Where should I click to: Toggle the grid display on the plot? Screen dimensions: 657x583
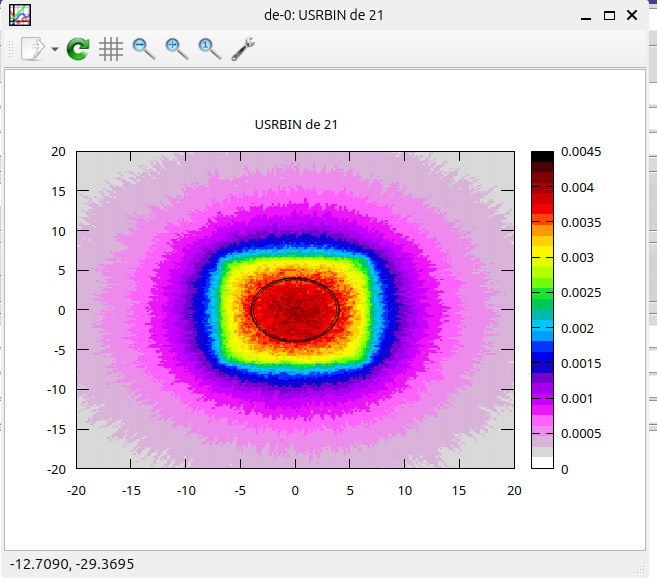[111, 48]
